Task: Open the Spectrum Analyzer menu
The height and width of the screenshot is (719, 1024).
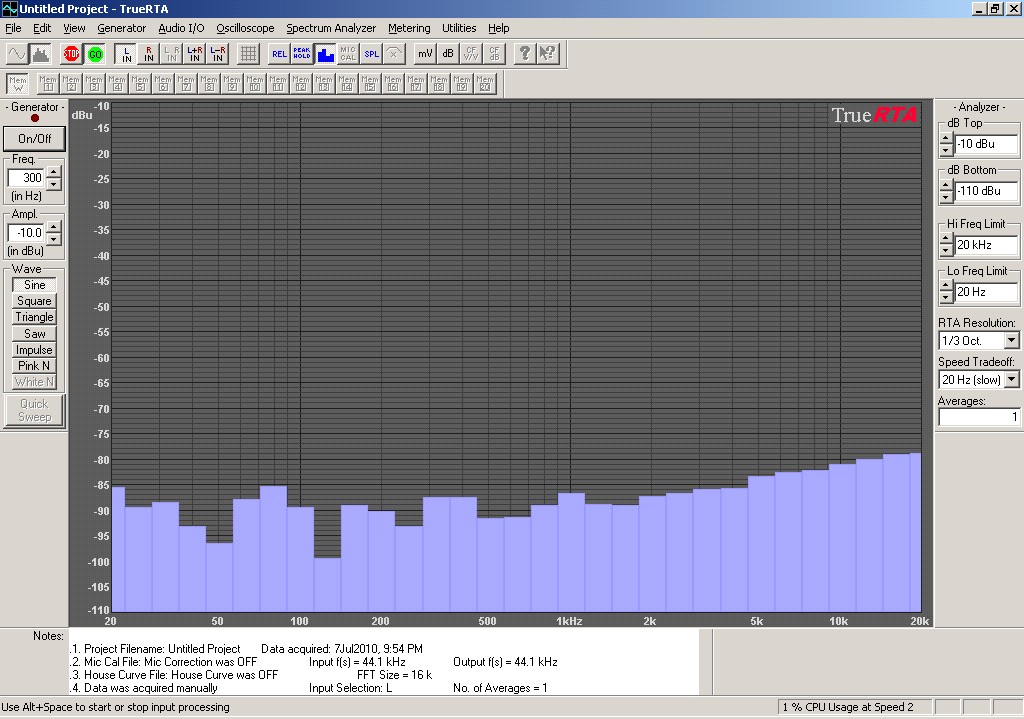Action: click(x=331, y=28)
